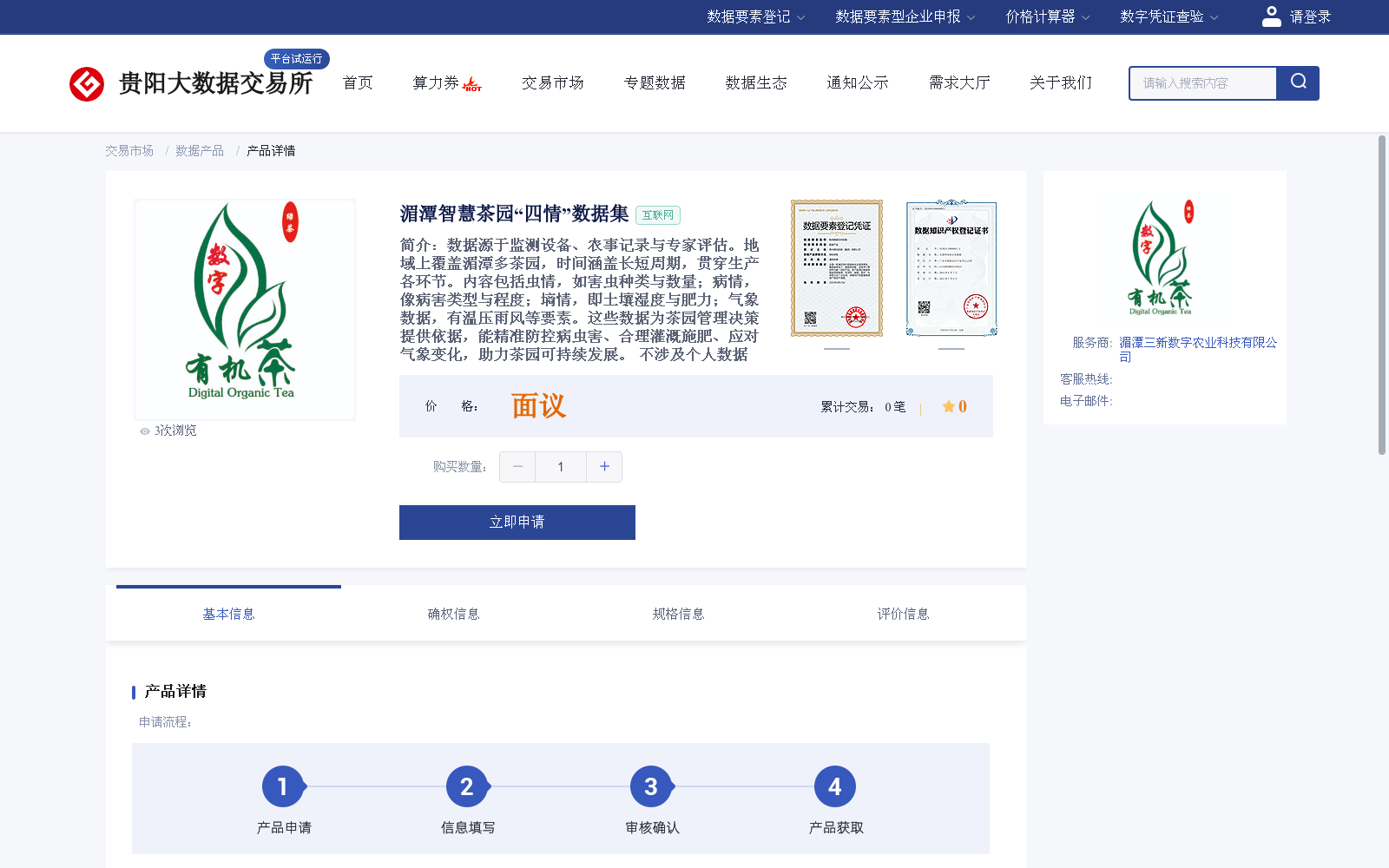The height and width of the screenshot is (868, 1389).
Task: Click the 客服热线 label
Action: click(x=1086, y=379)
